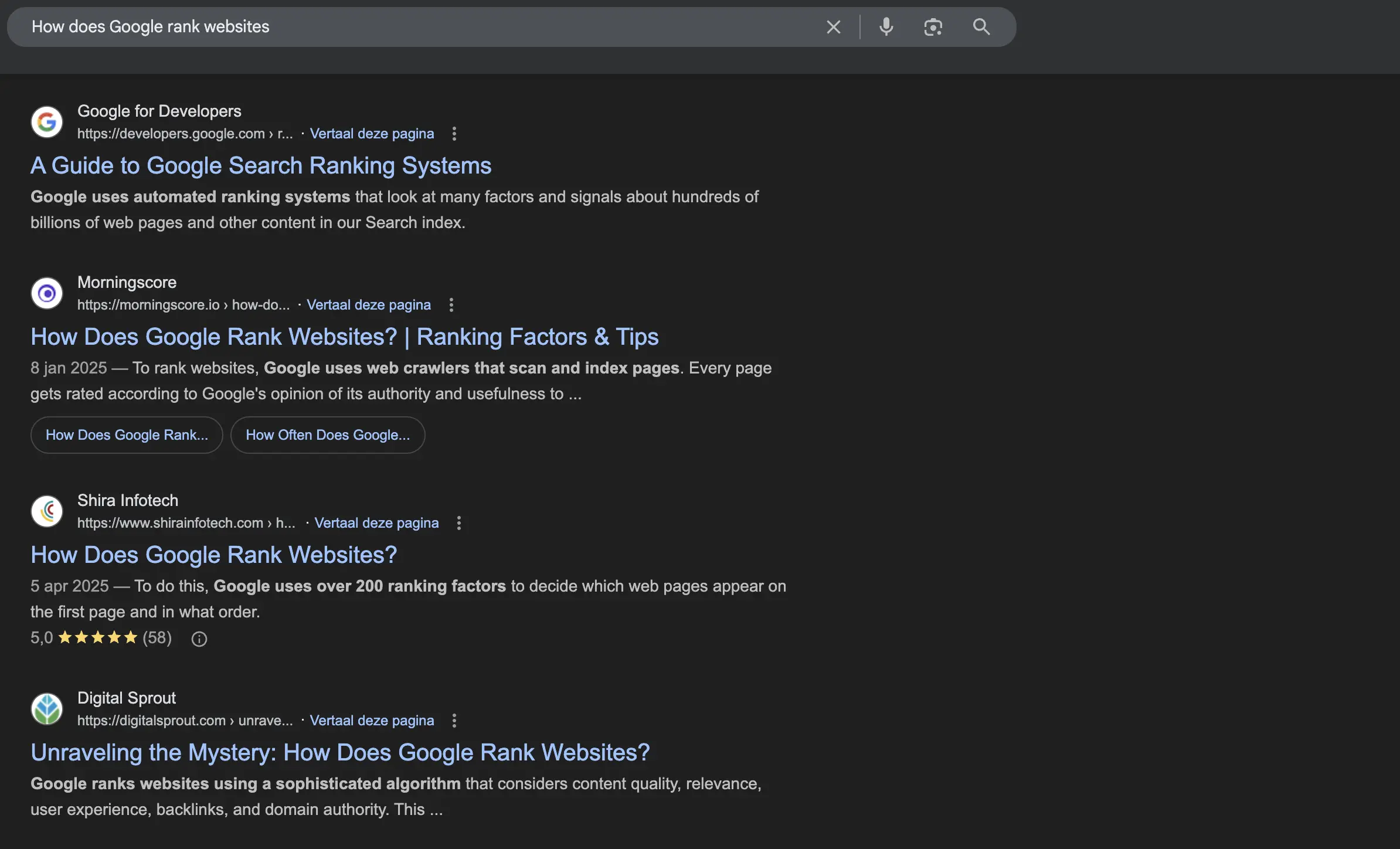Click the '5 apr 2025' date text
The height and width of the screenshot is (849, 1400).
(x=70, y=586)
